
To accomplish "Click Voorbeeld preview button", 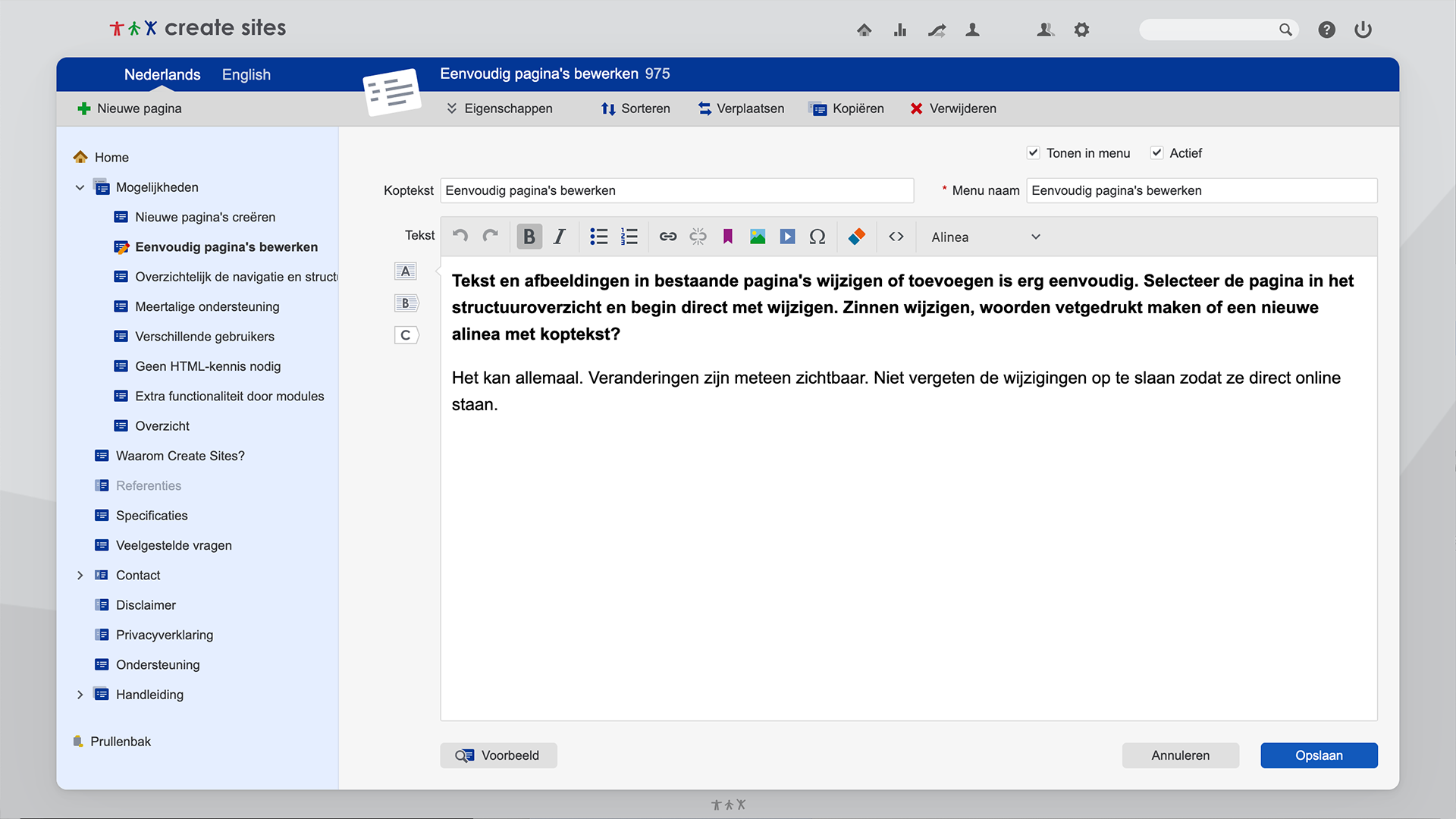I will pyautogui.click(x=498, y=755).
